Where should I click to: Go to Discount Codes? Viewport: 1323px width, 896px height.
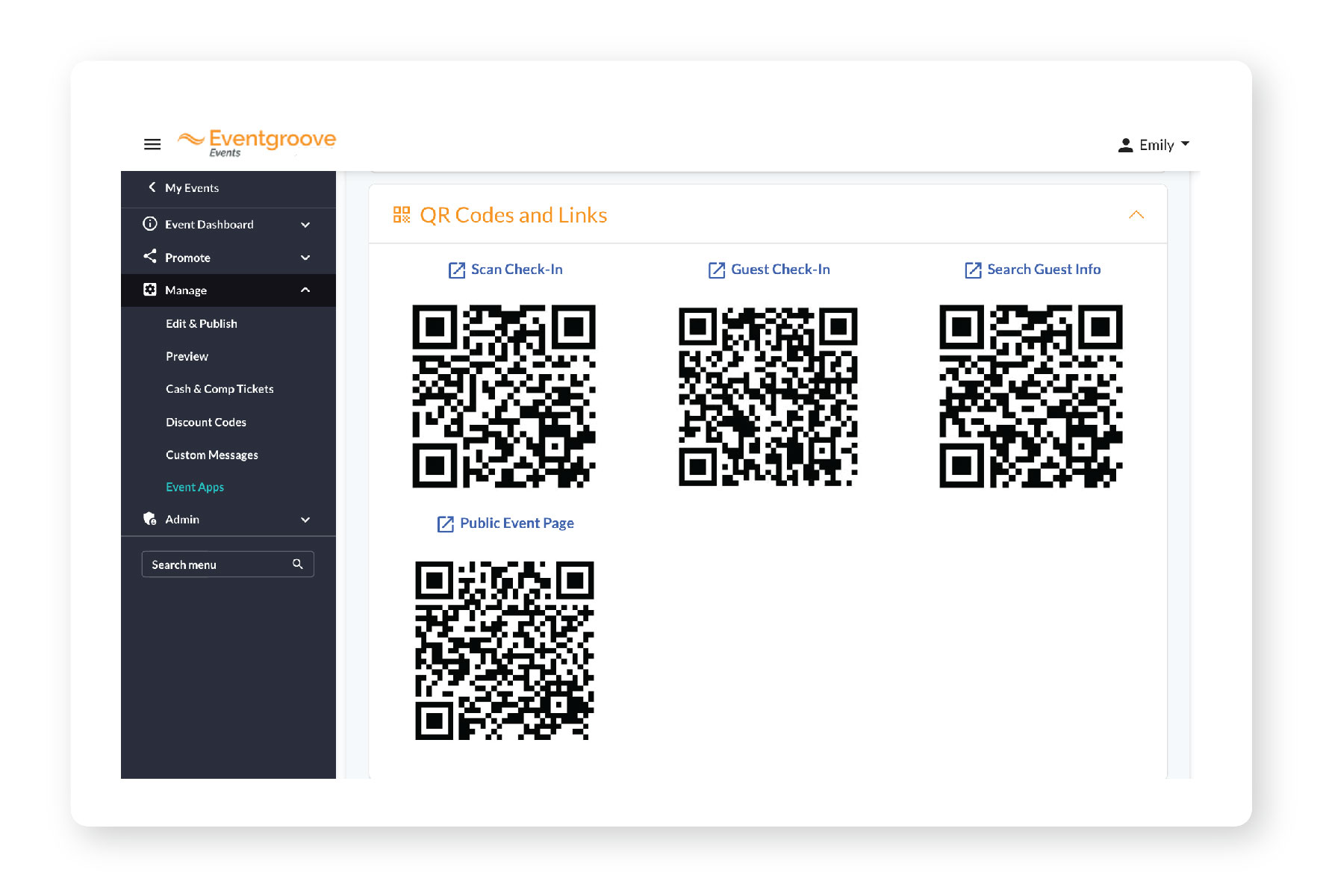(206, 422)
